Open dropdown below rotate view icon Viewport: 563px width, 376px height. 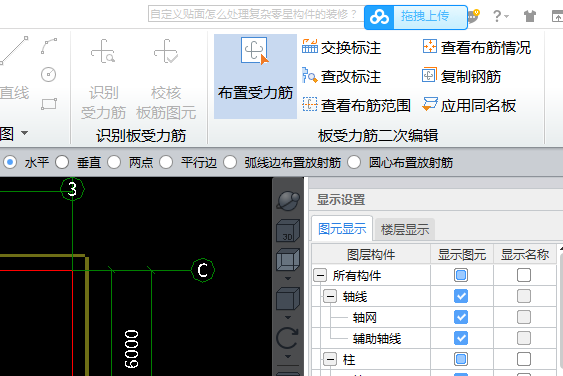pyautogui.click(x=288, y=357)
